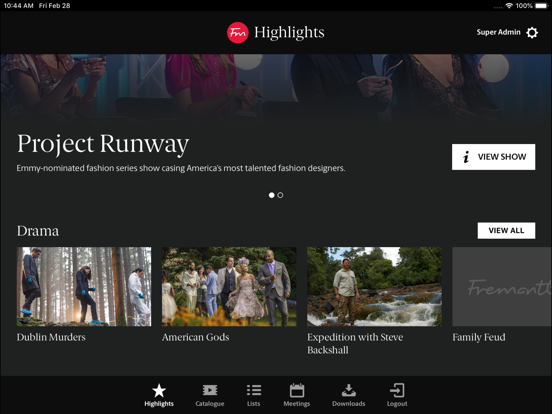Click the Highlights page title
The height and width of the screenshot is (414, 552).
[289, 32]
